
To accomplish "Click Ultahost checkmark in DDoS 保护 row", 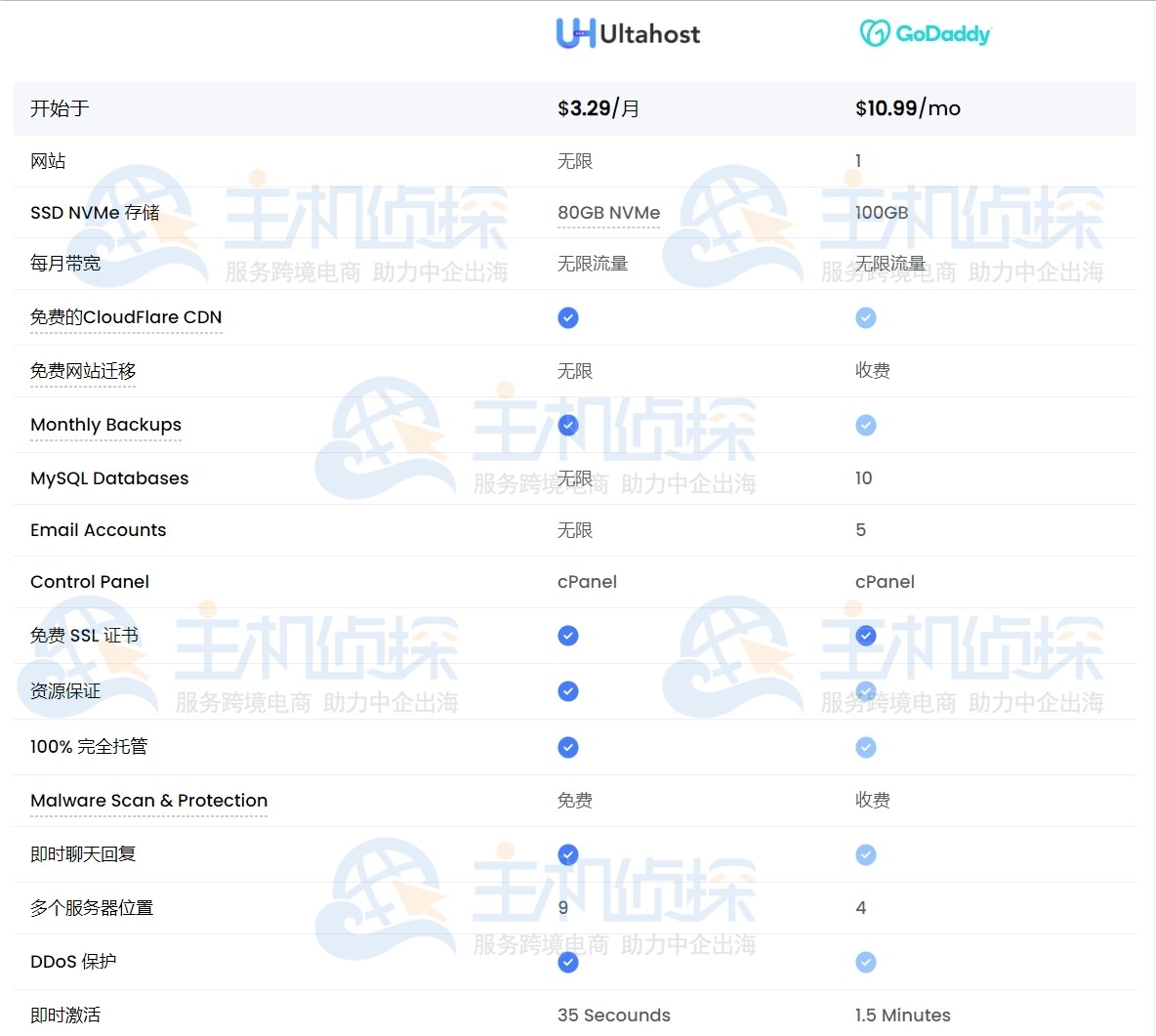I will tap(567, 962).
